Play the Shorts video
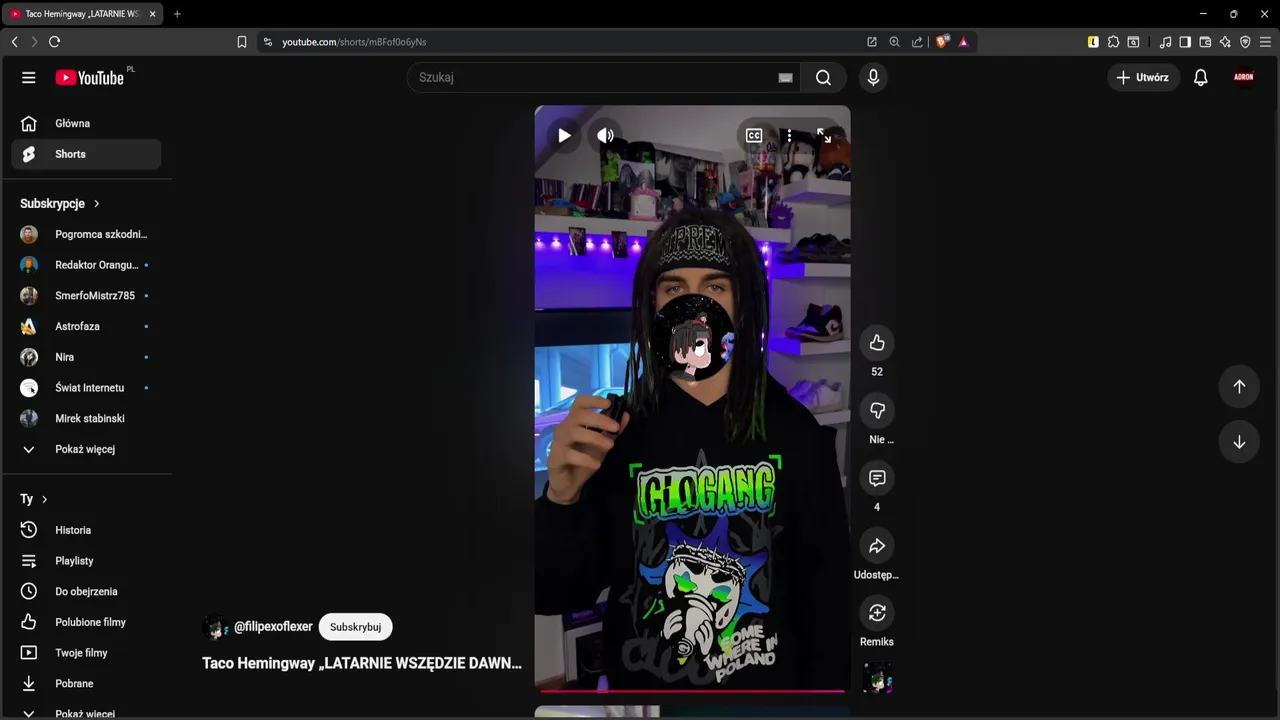This screenshot has height=720, width=1280. point(564,136)
